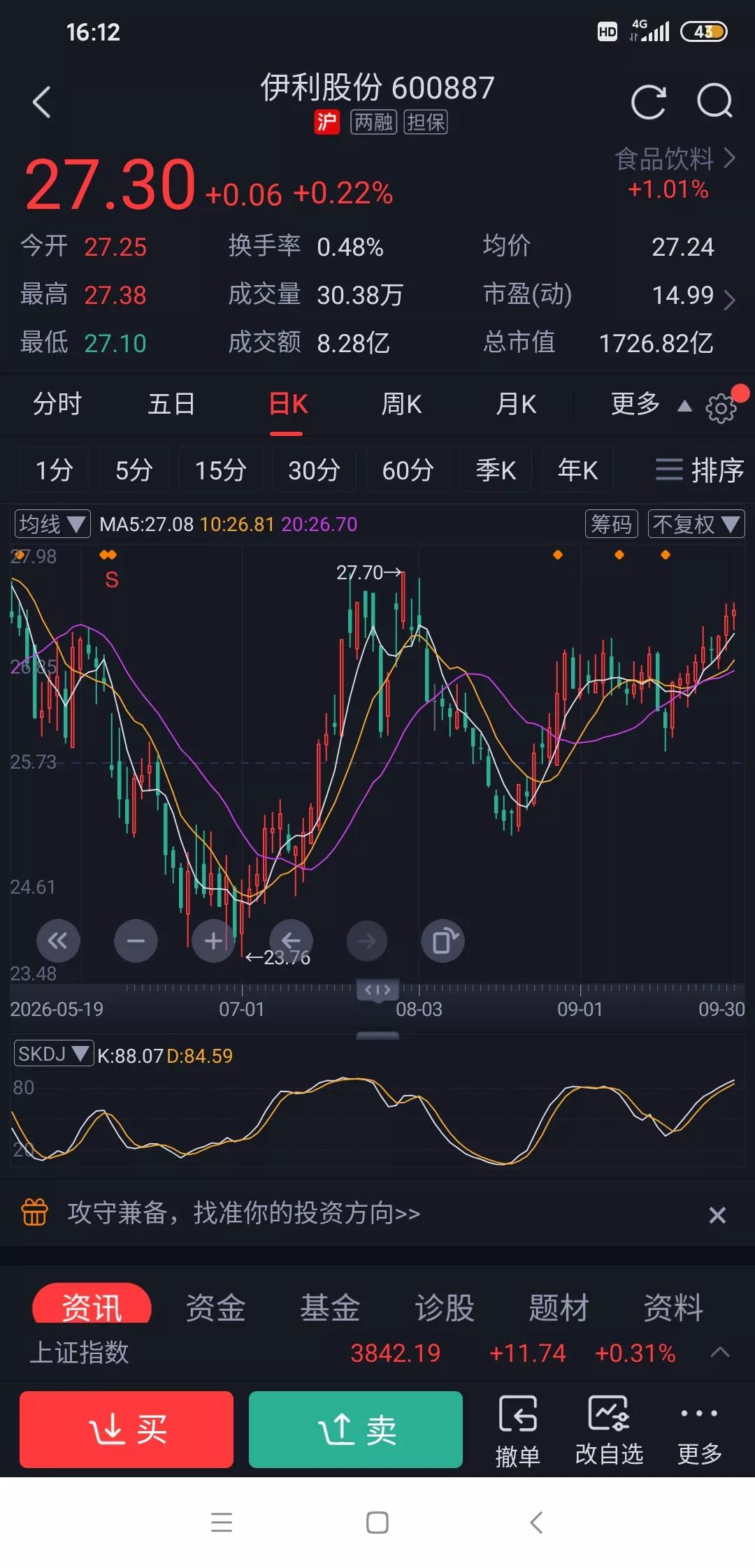Image resolution: width=755 pixels, height=1568 pixels.
Task: Open the 更多 periods tab
Action: (x=635, y=404)
